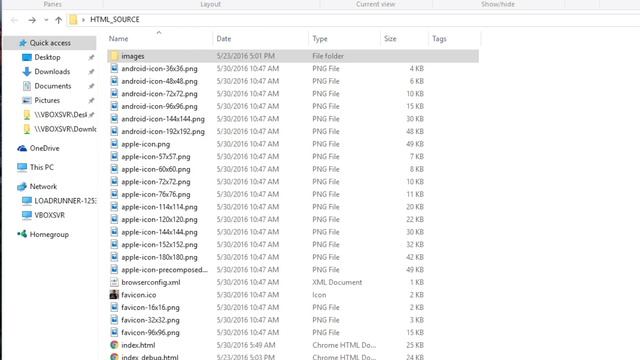Select android-icon-144x144.png
This screenshot has width=640, height=360.
coord(163,119)
